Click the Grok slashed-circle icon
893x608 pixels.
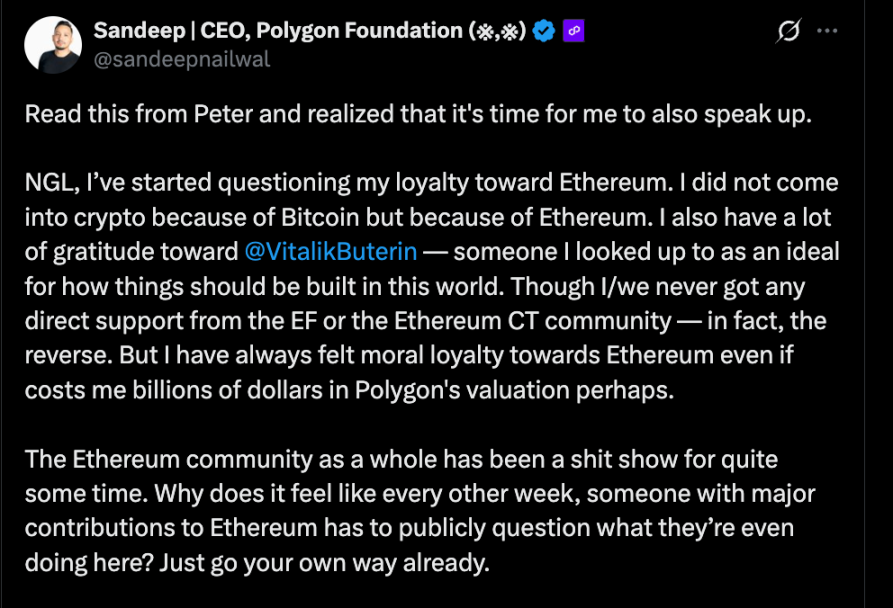click(x=788, y=32)
